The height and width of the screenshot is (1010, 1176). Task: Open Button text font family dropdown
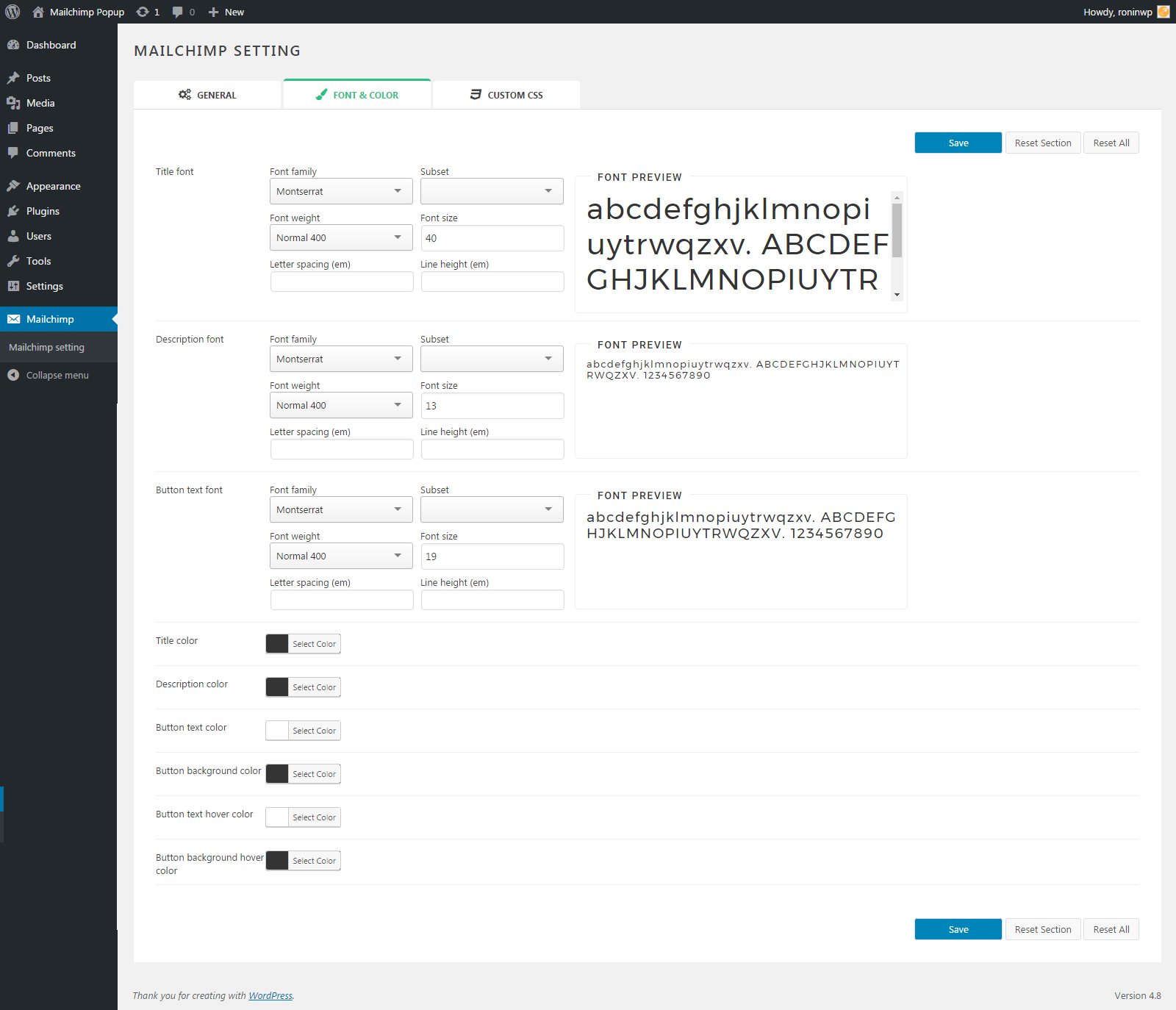coord(341,509)
